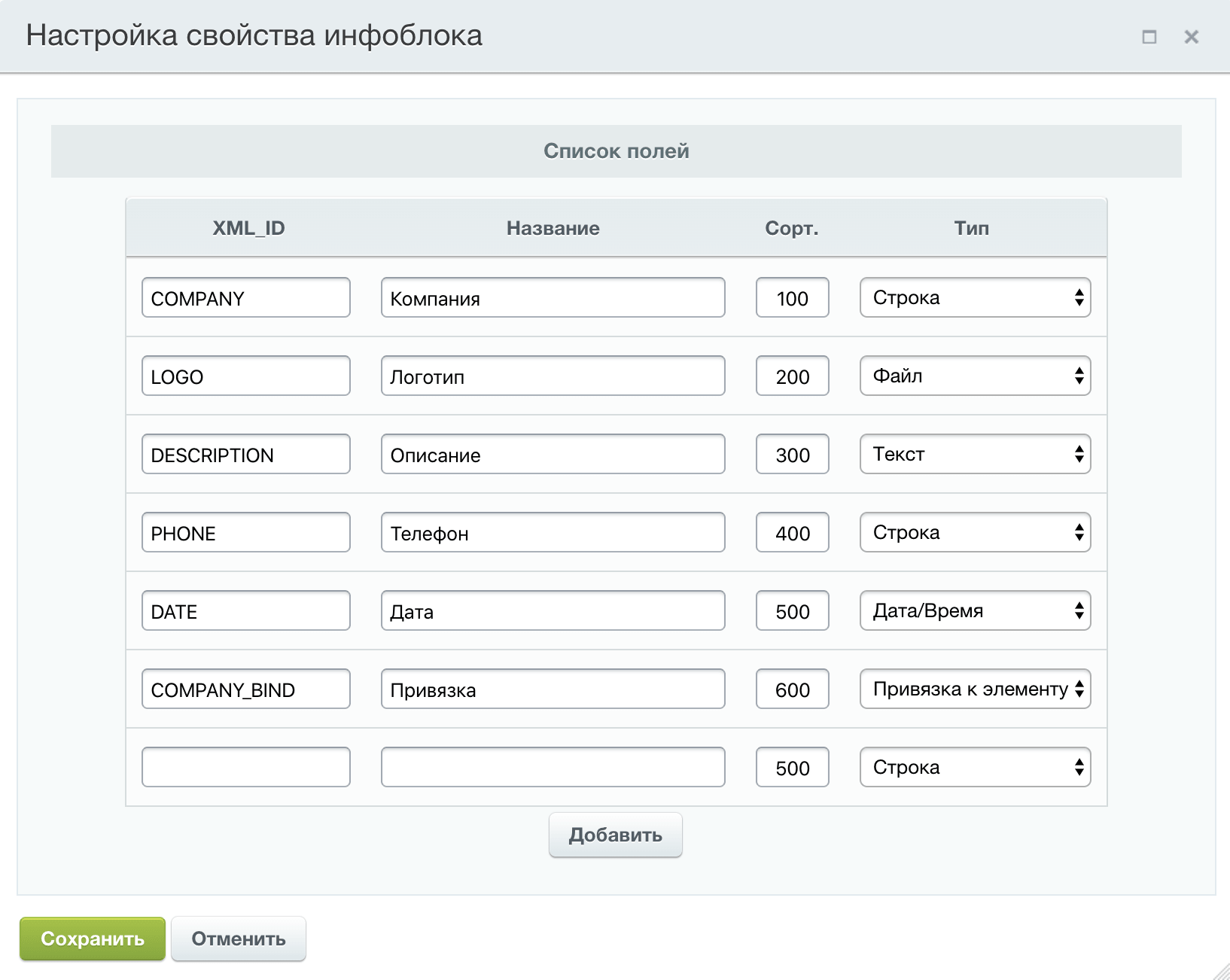Click the COMPANY XML_ID input field

click(x=245, y=298)
